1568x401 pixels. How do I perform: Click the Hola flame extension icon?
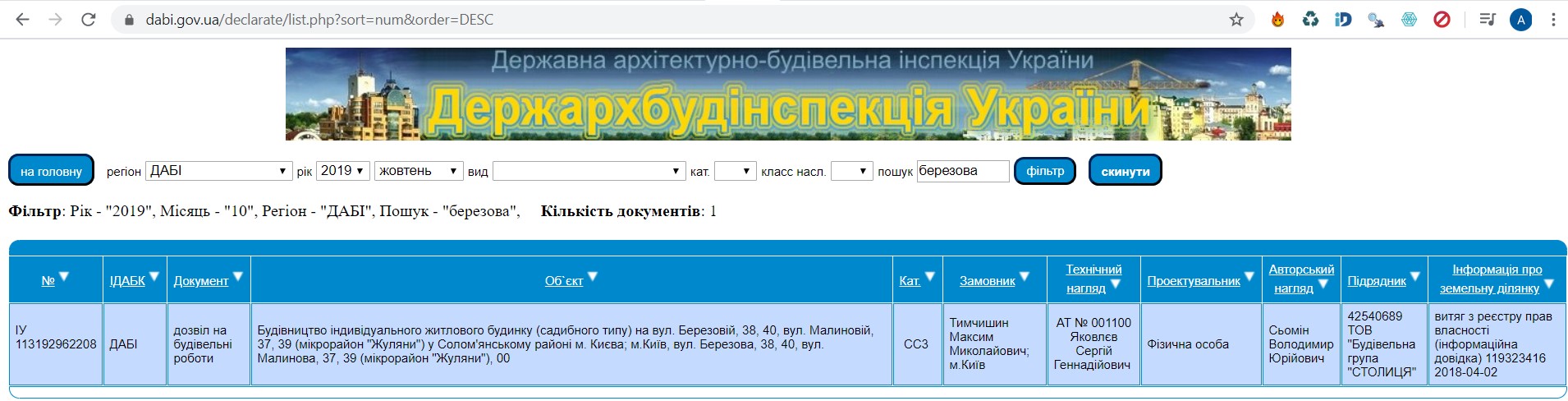[x=1277, y=20]
